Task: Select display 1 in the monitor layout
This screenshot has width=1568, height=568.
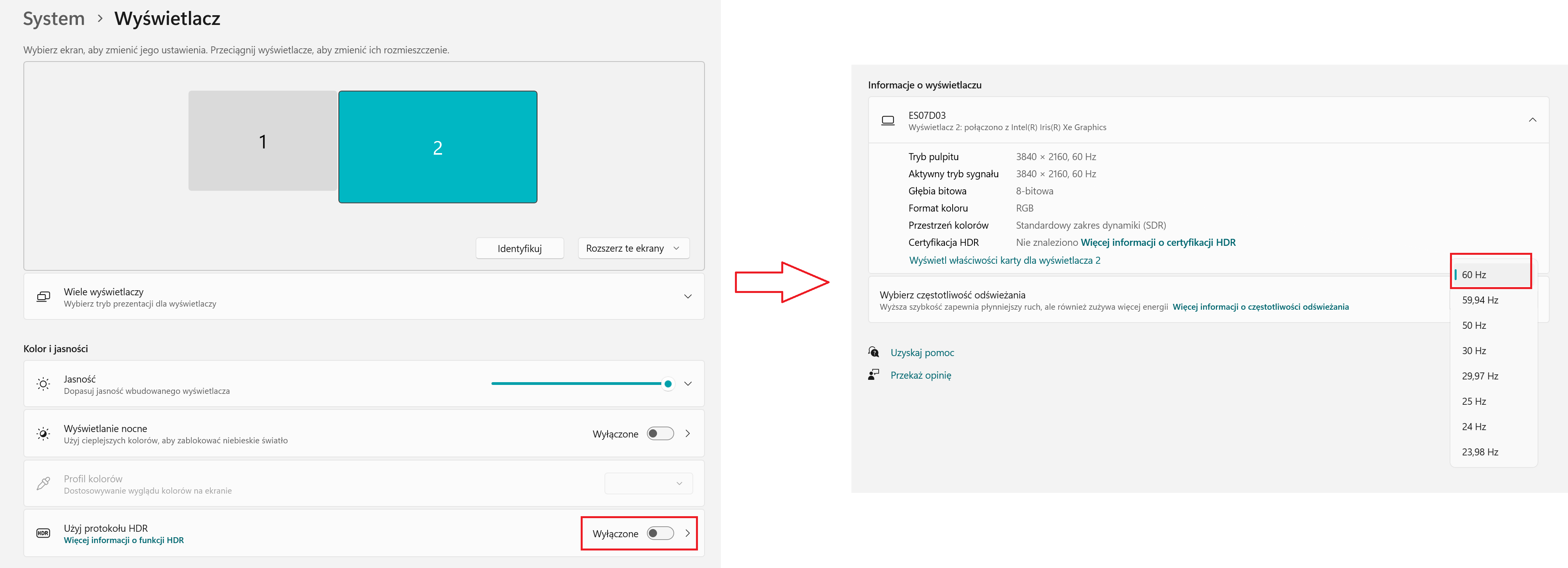Action: [263, 141]
